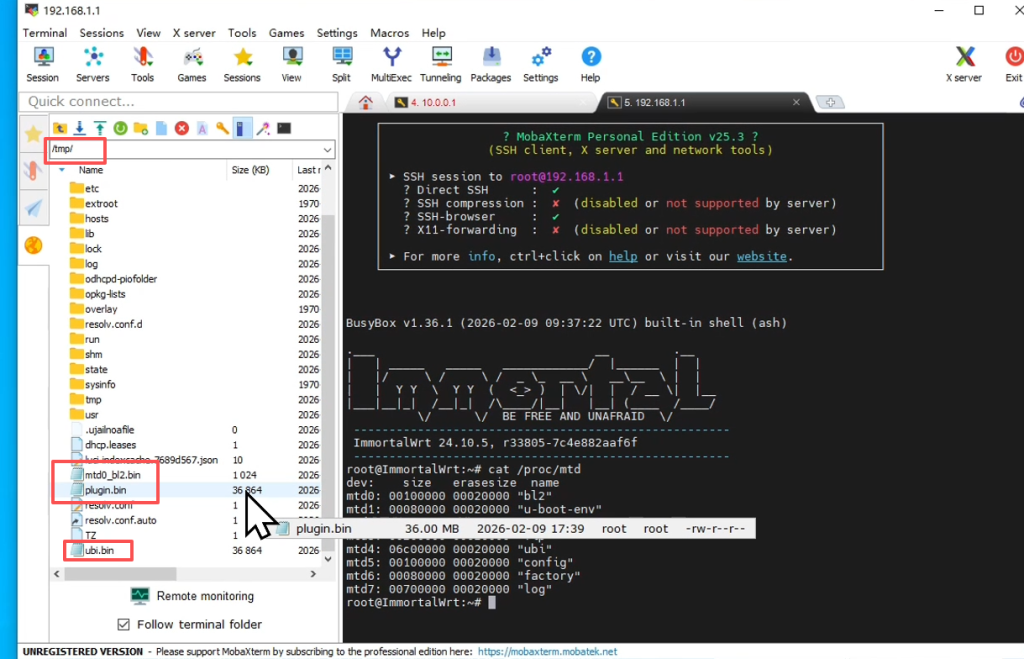
Task: Click the red delete file icon
Action: pyautogui.click(x=181, y=128)
